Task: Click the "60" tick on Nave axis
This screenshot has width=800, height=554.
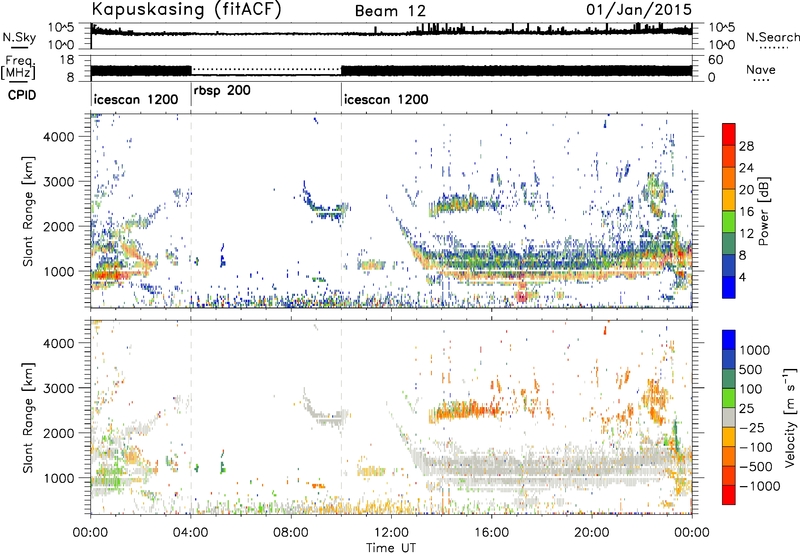Action: [x=716, y=60]
